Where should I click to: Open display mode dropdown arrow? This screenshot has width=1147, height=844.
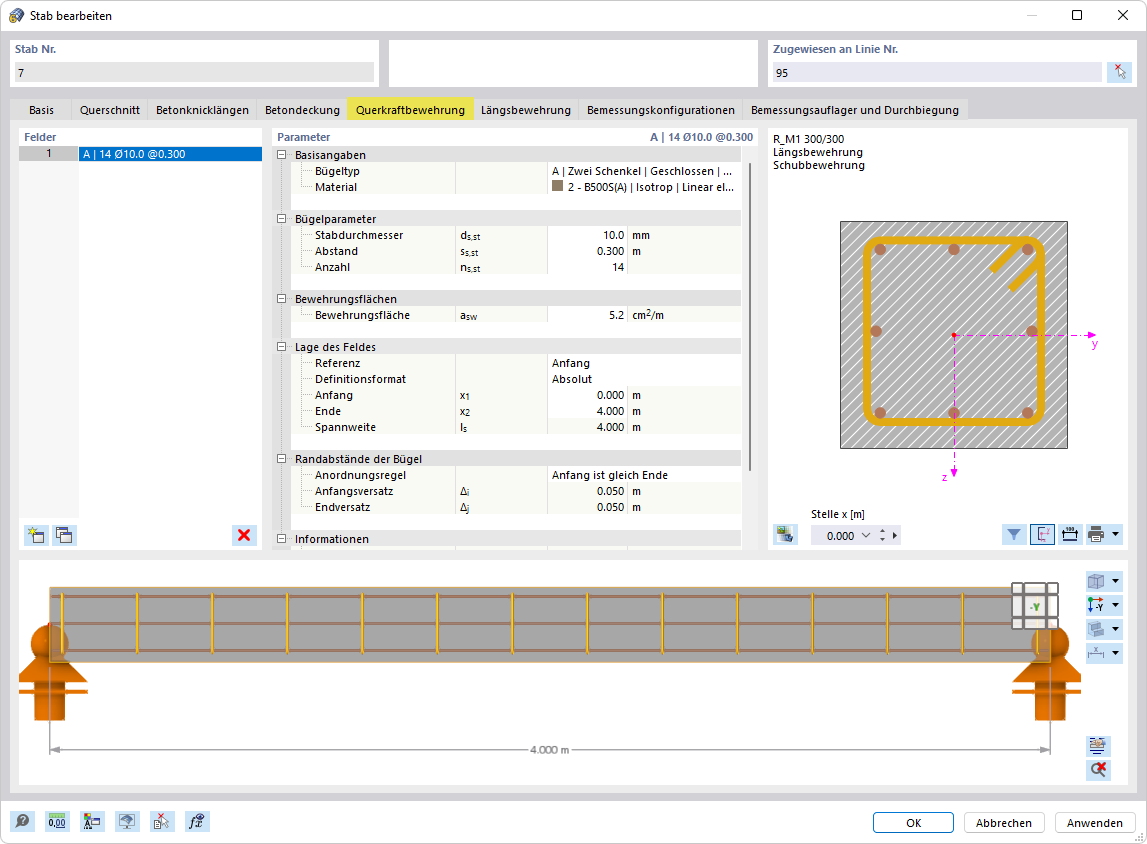coord(1116,629)
